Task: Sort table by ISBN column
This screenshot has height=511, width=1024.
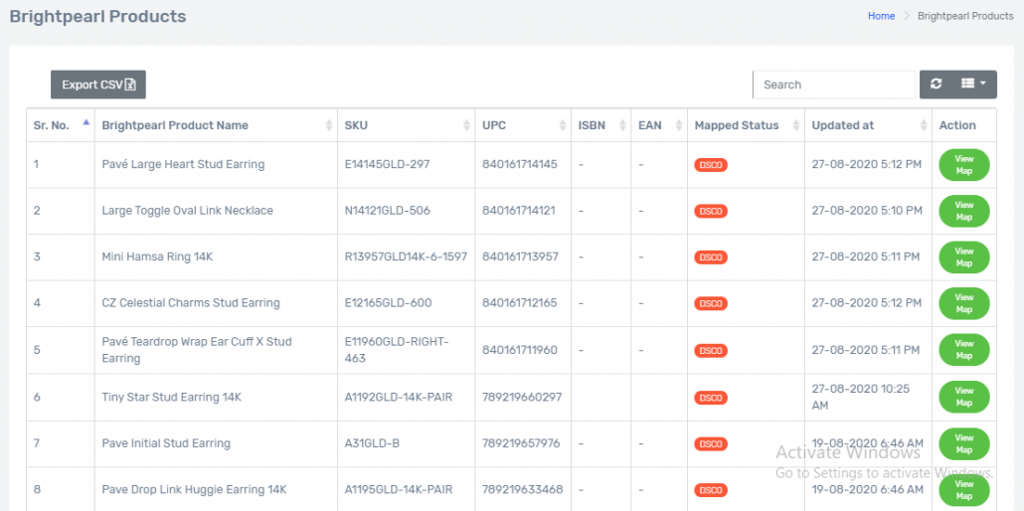Action: pyautogui.click(x=601, y=125)
